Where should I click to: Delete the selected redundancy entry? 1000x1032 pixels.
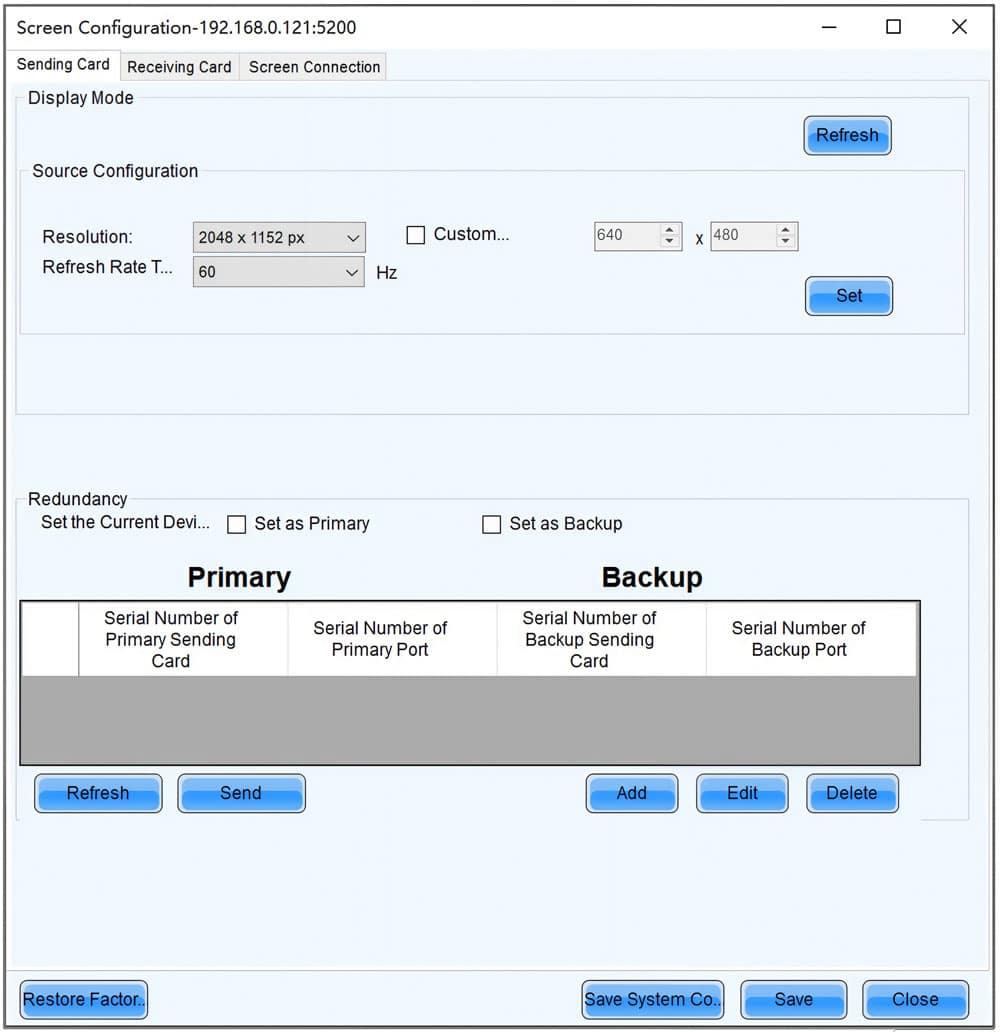(x=852, y=793)
